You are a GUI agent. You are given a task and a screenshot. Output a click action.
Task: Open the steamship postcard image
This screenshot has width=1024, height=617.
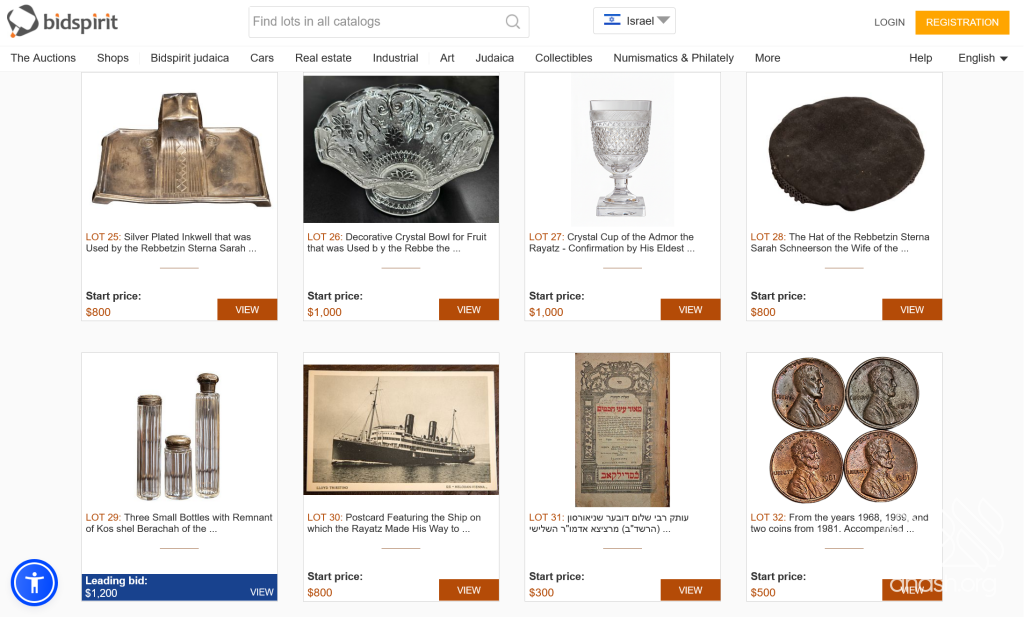[x=401, y=430]
